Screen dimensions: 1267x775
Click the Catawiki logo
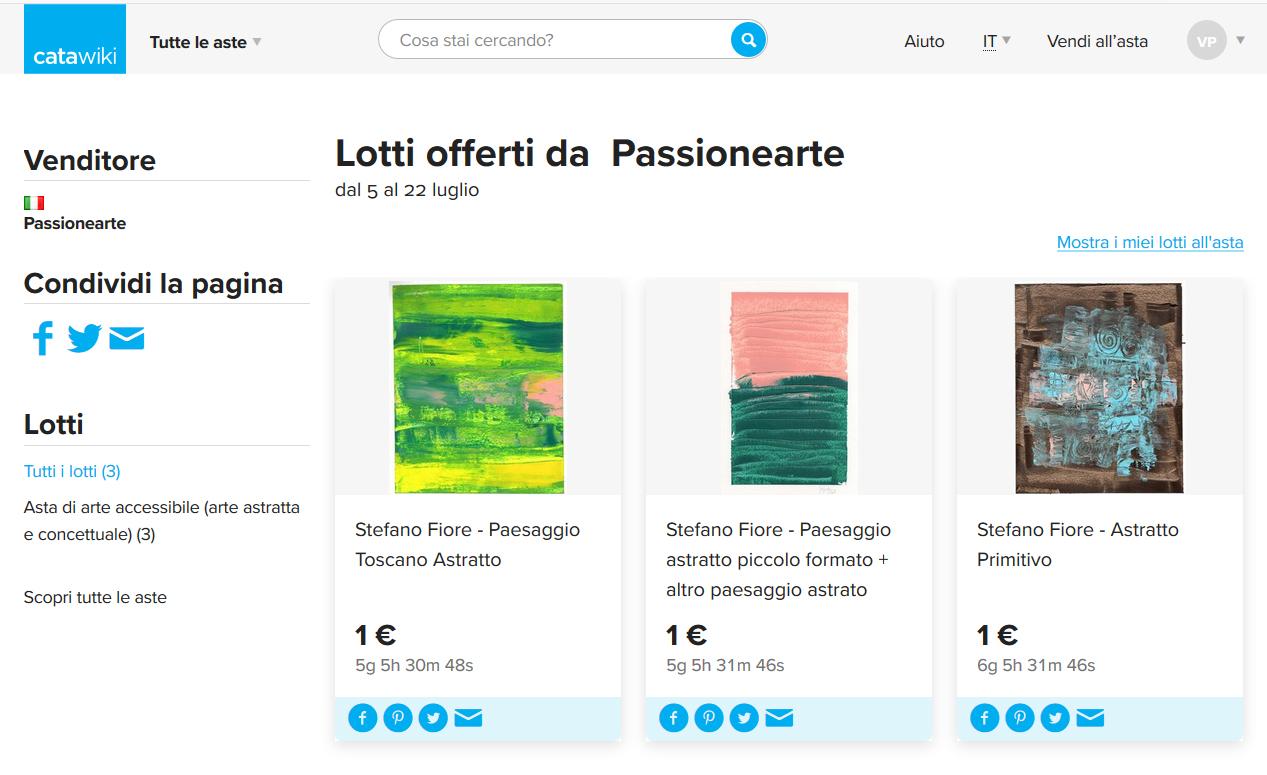click(74, 39)
